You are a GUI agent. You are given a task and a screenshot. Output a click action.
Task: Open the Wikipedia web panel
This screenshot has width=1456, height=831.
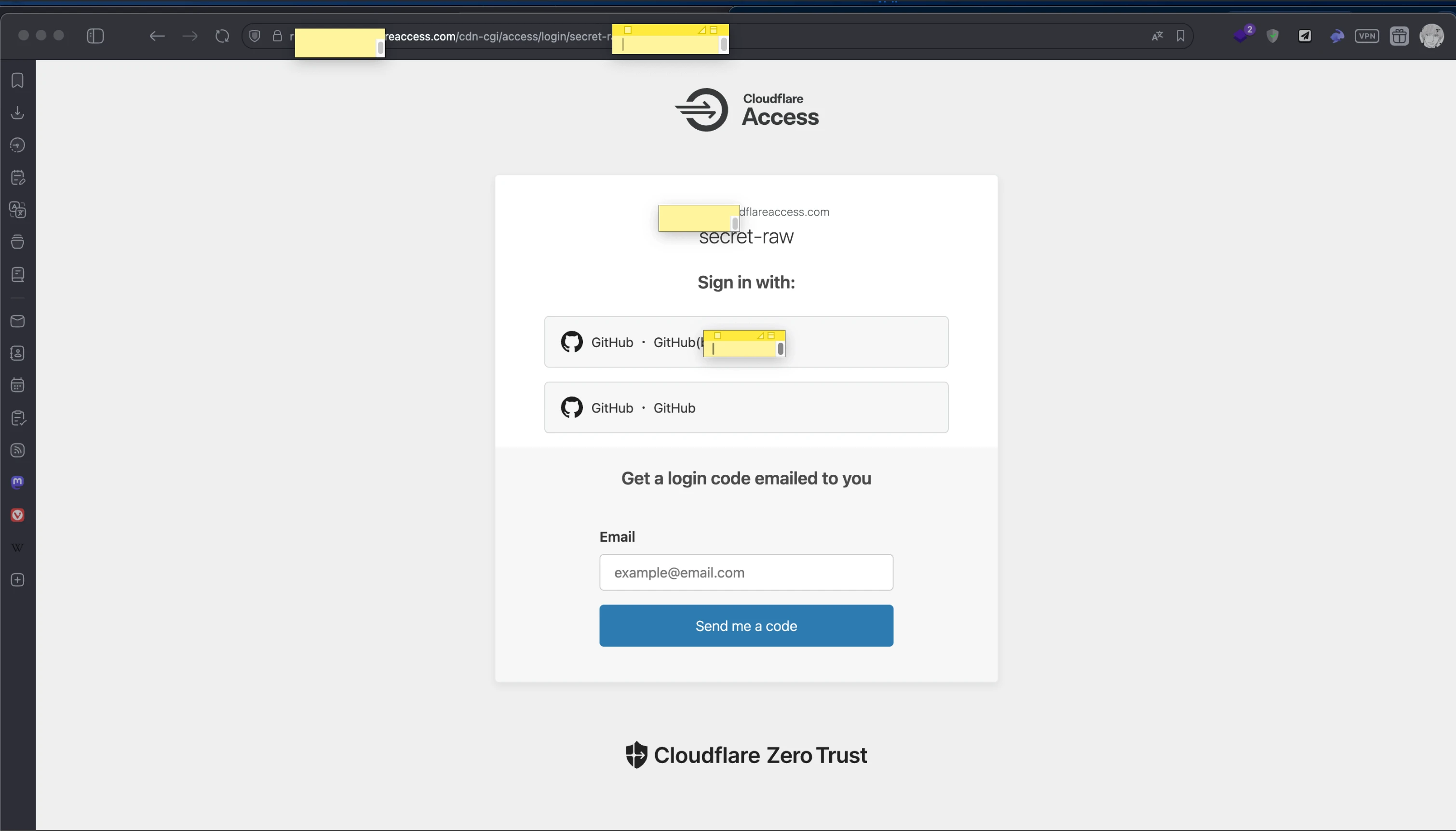tap(18, 548)
